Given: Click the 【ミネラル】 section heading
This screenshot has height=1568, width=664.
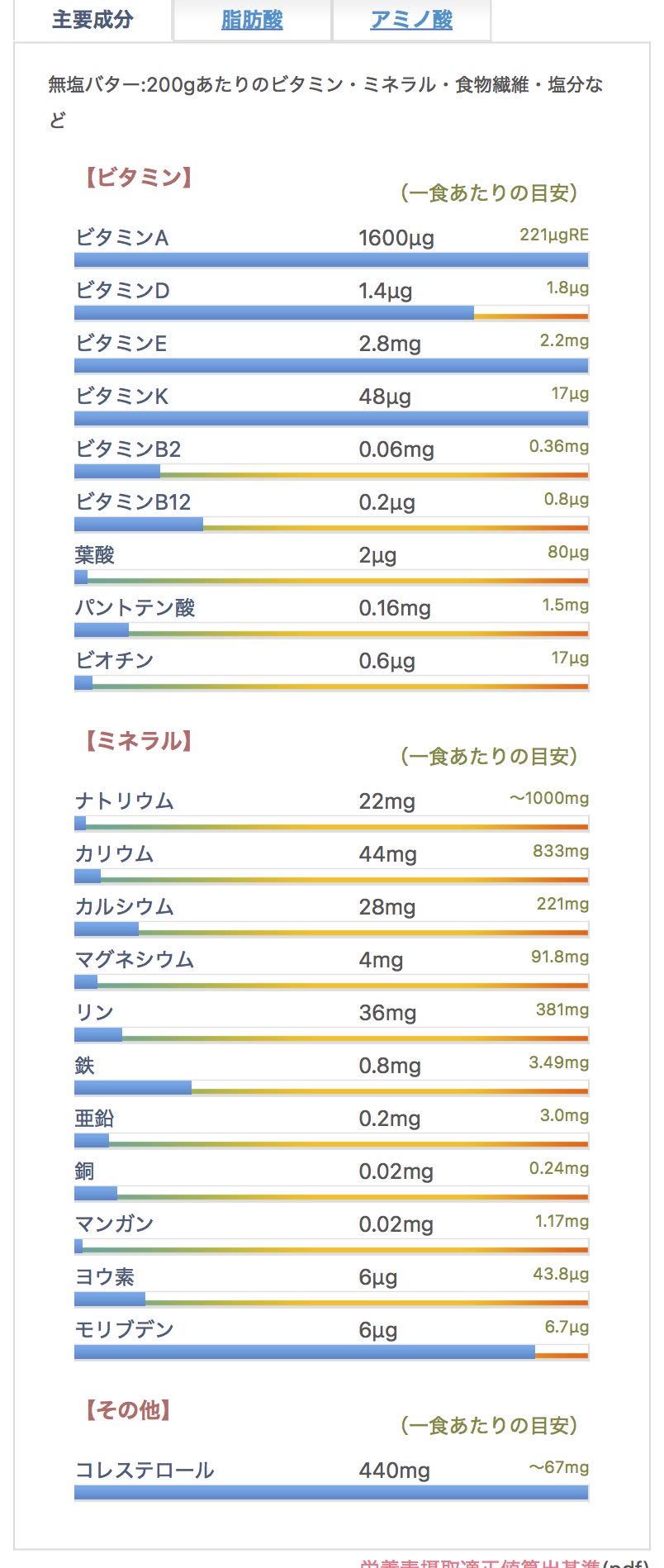Looking at the screenshot, I should [x=139, y=741].
